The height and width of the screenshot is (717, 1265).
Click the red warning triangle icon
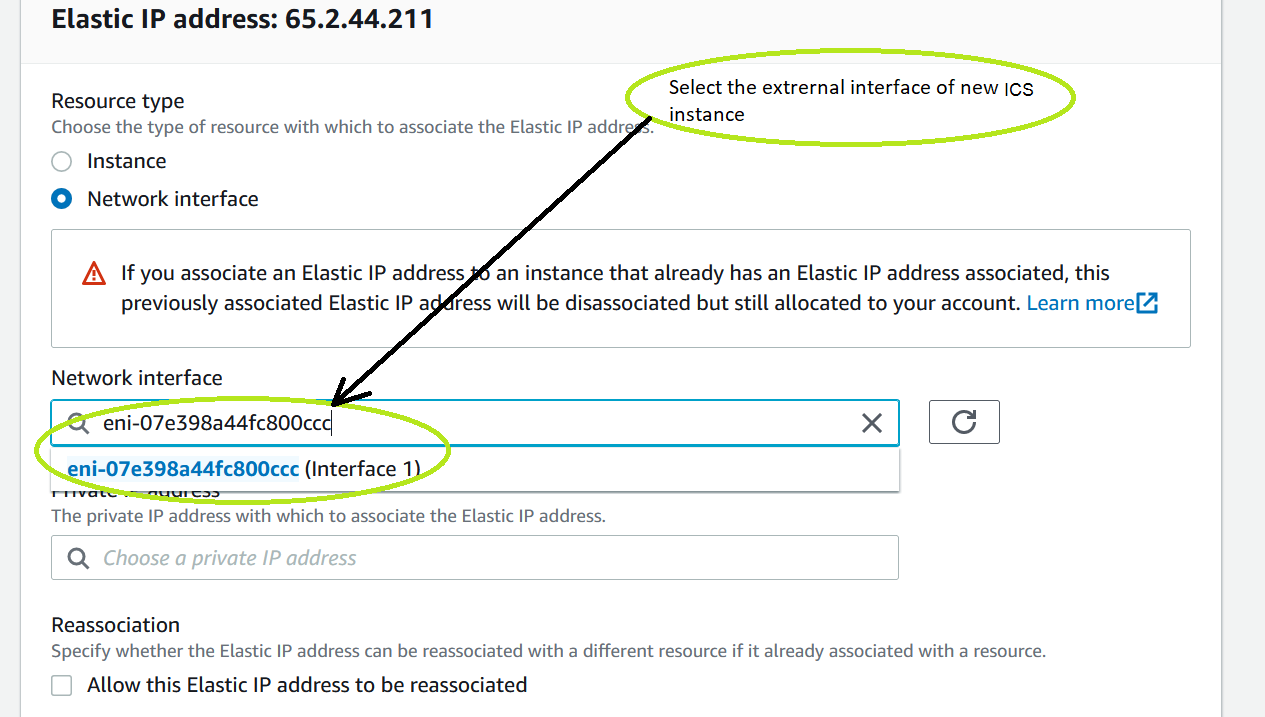(94, 273)
